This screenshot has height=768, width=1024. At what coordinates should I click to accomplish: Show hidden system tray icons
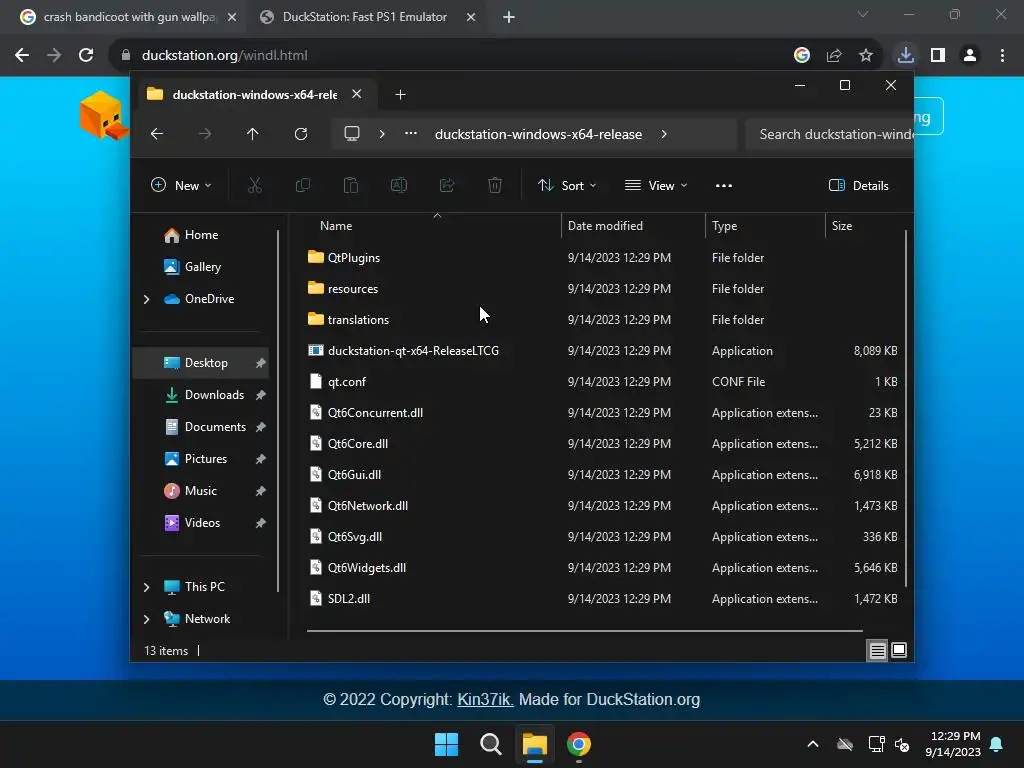[813, 744]
